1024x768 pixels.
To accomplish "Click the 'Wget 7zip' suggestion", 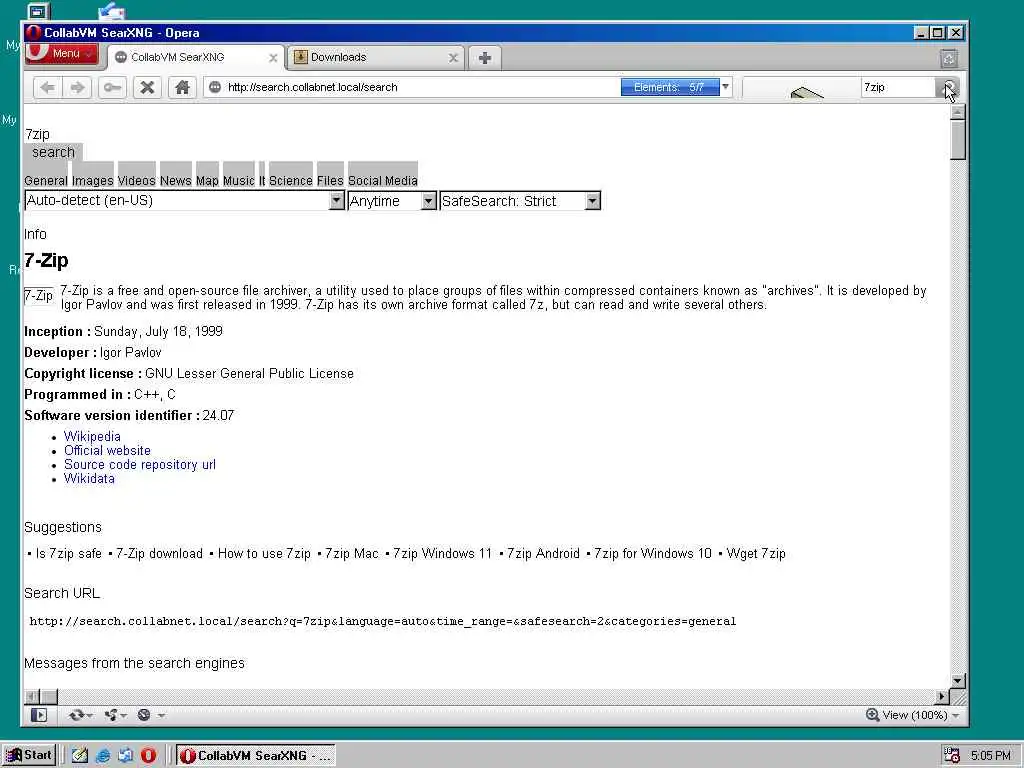I will pyautogui.click(x=756, y=553).
